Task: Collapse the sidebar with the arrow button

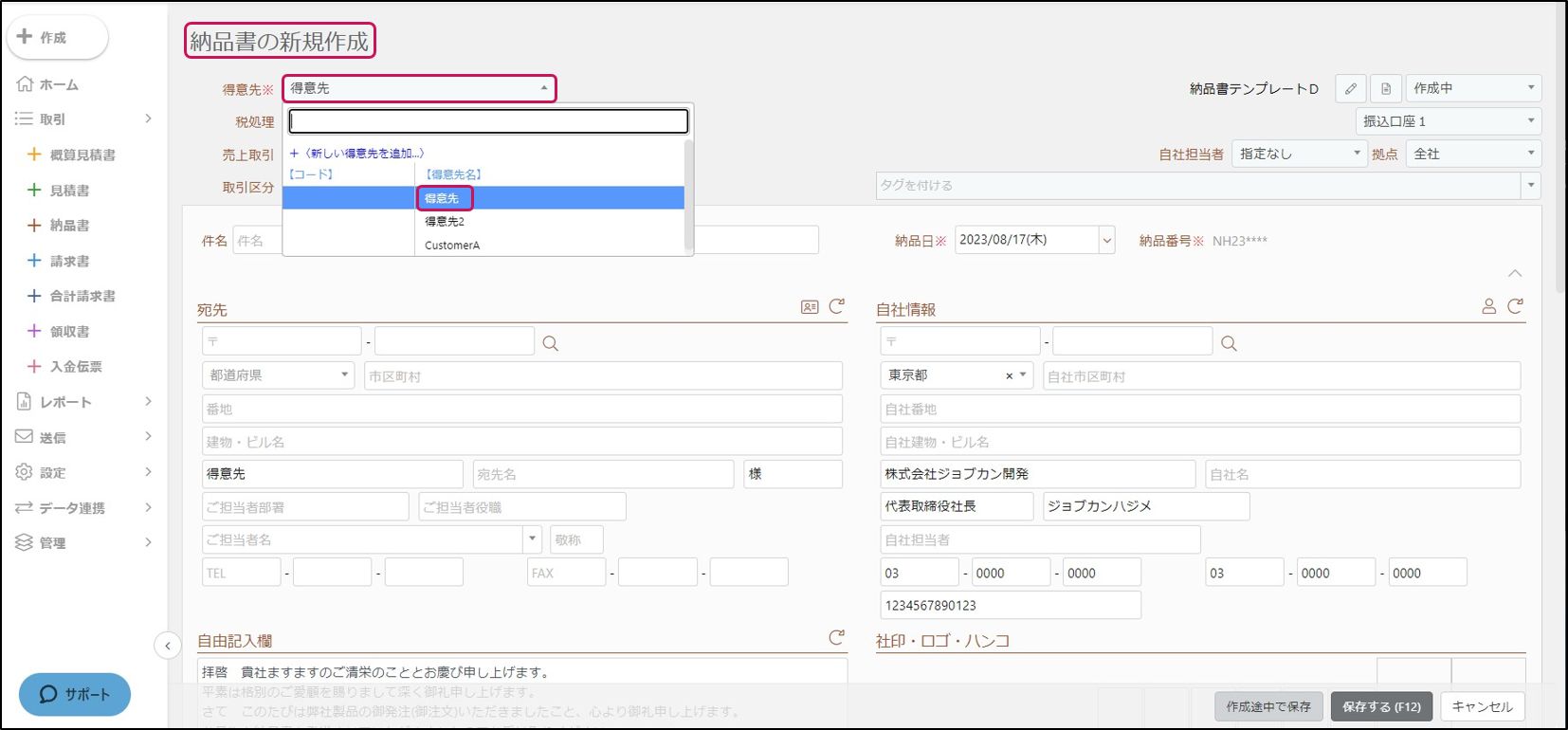Action: point(168,646)
